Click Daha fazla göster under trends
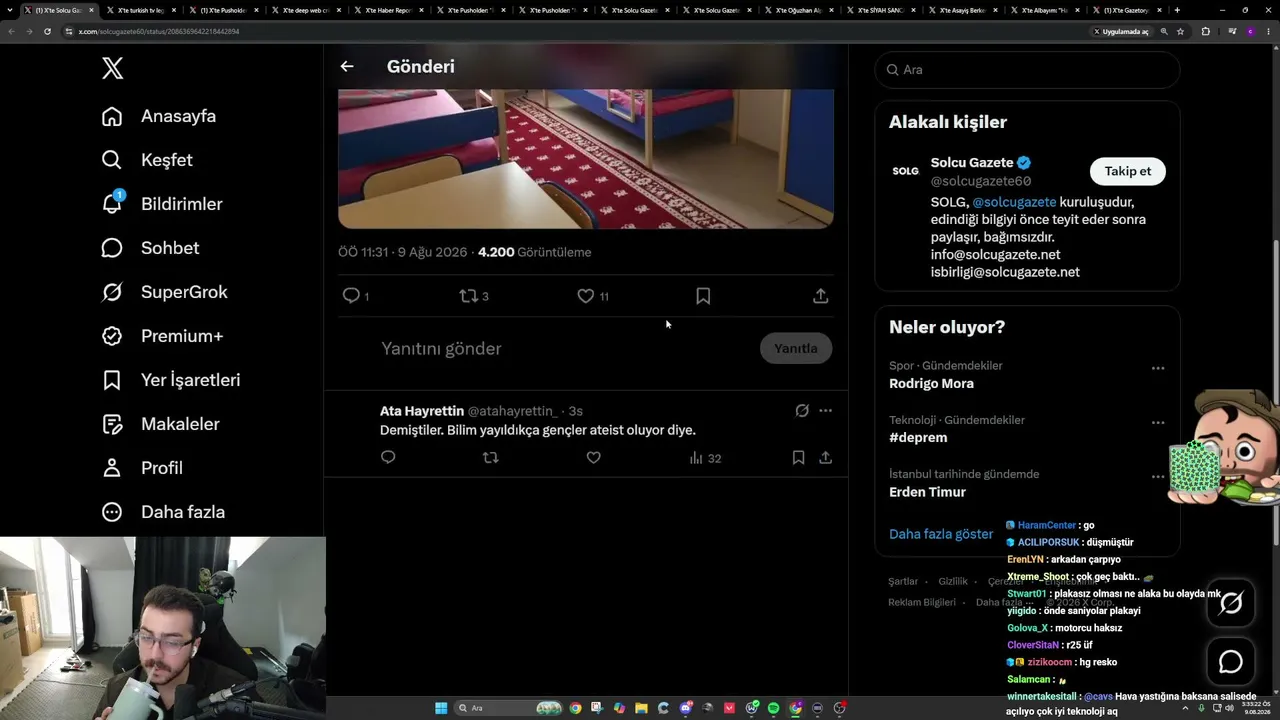The height and width of the screenshot is (720, 1280). tap(941, 534)
